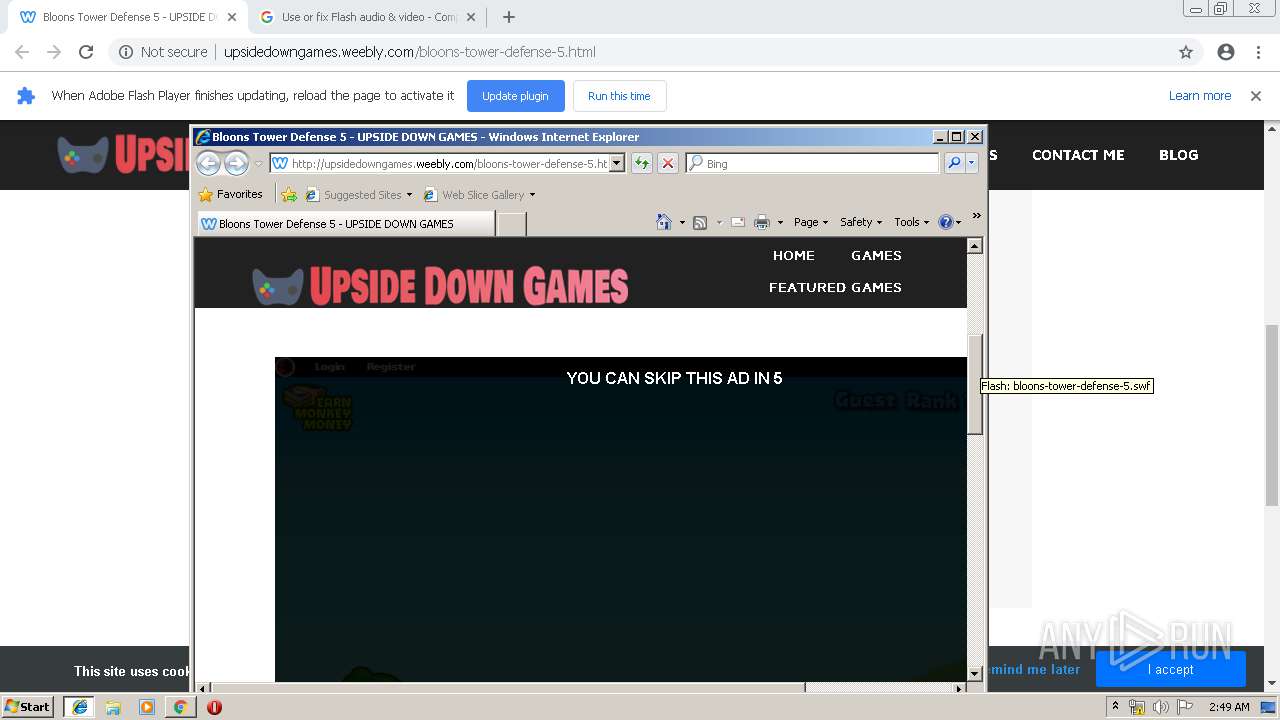Click IE Favorites label
This screenshot has height=720, width=1280.
tap(240, 194)
